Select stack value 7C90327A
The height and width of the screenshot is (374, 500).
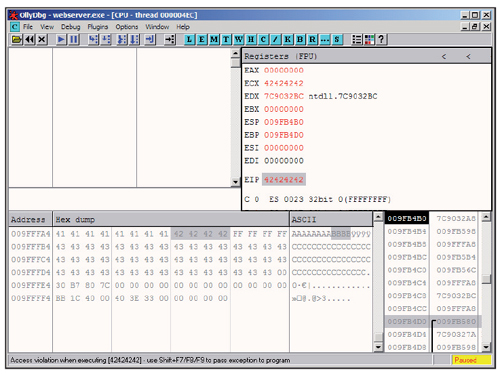(x=456, y=334)
